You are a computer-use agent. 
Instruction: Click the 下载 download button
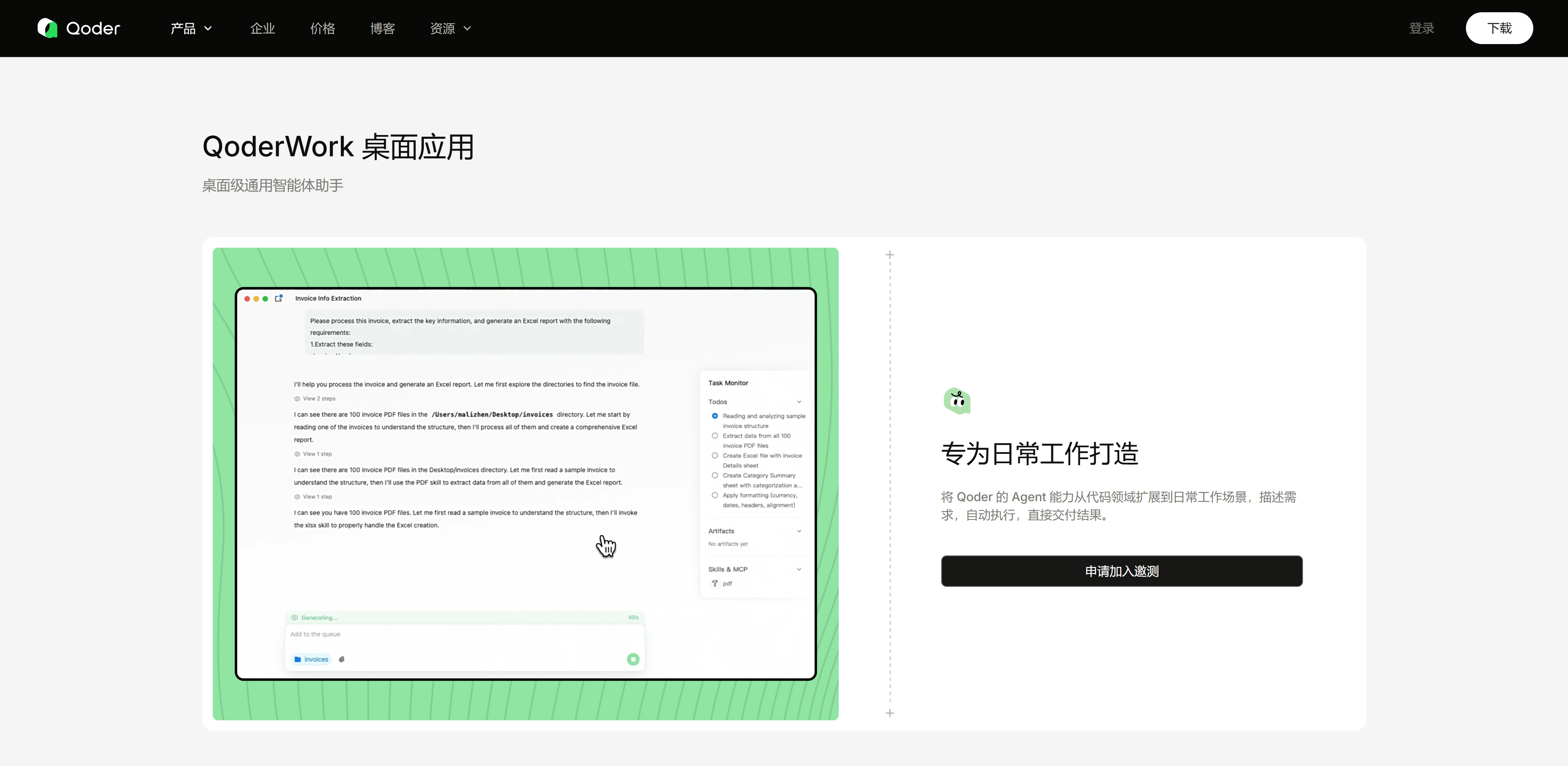[1499, 28]
